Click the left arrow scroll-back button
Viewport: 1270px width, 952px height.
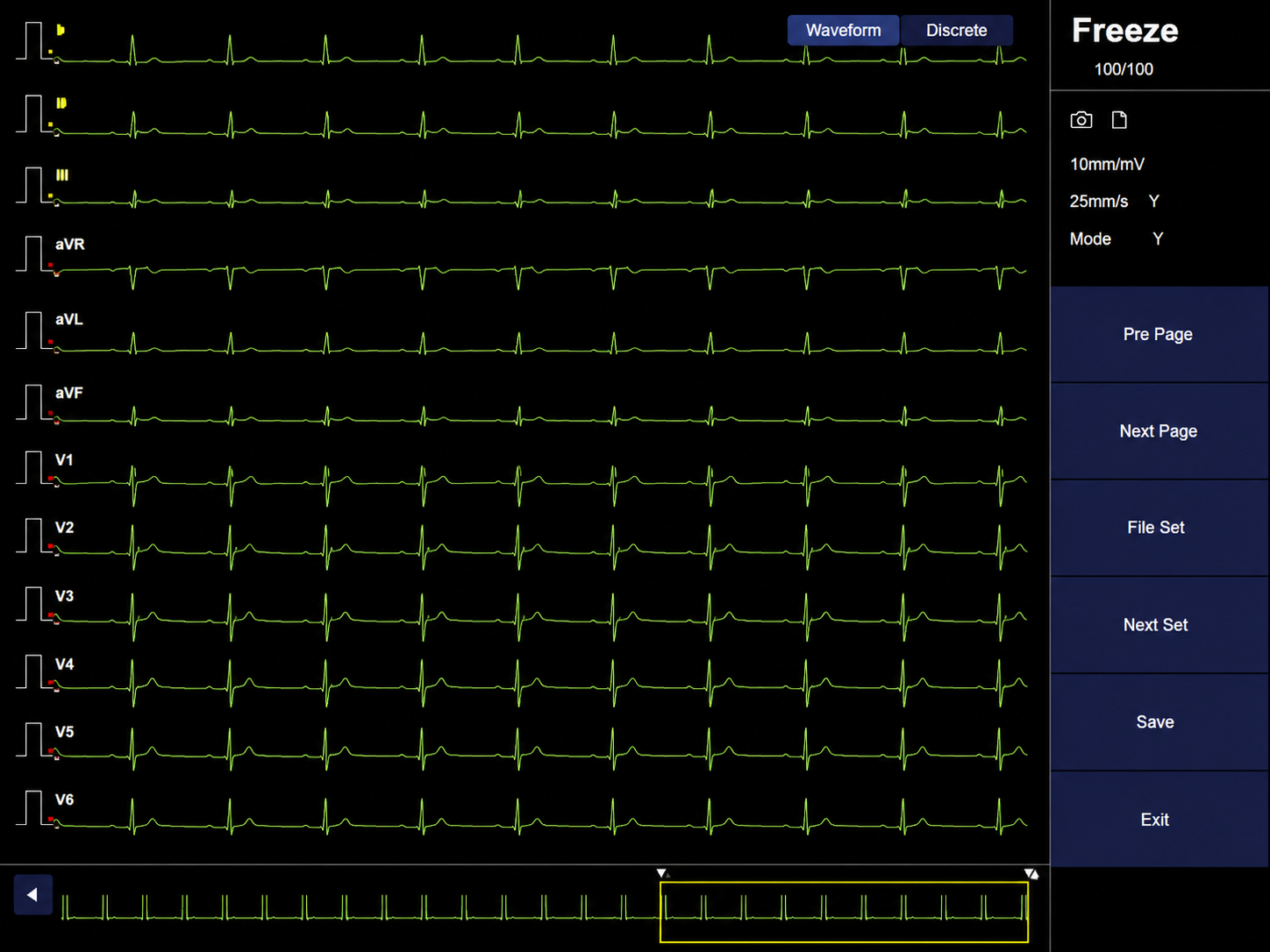32,895
